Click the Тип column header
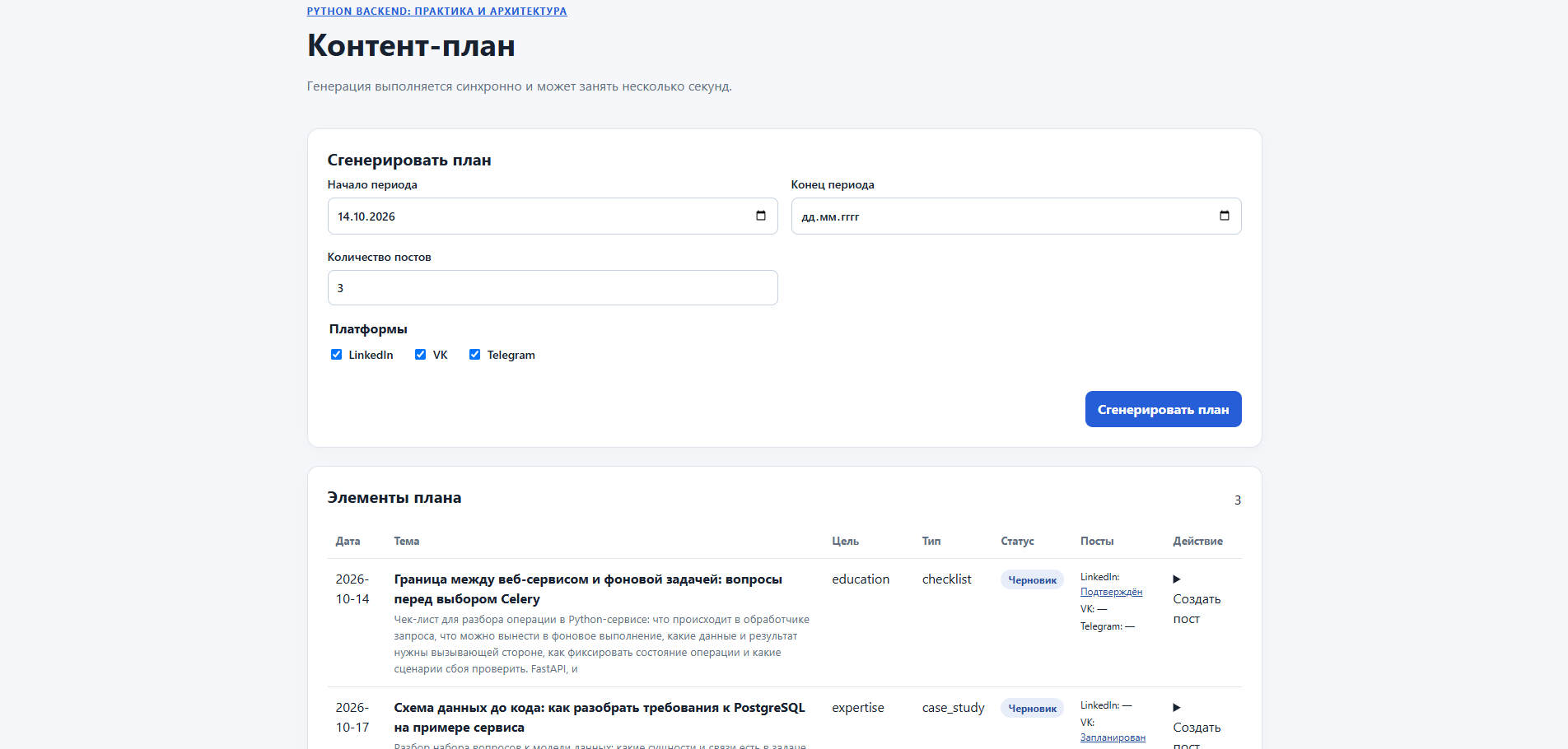 click(x=931, y=541)
